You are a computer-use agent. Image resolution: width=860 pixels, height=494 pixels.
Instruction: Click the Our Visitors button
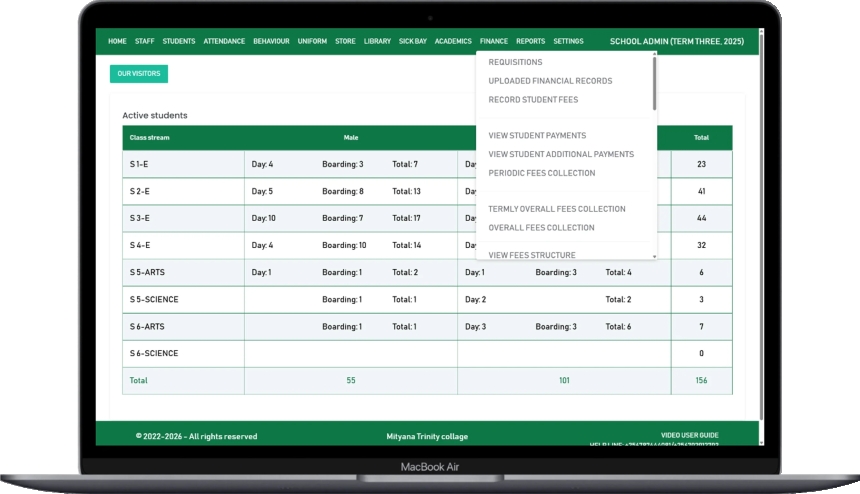(x=138, y=74)
